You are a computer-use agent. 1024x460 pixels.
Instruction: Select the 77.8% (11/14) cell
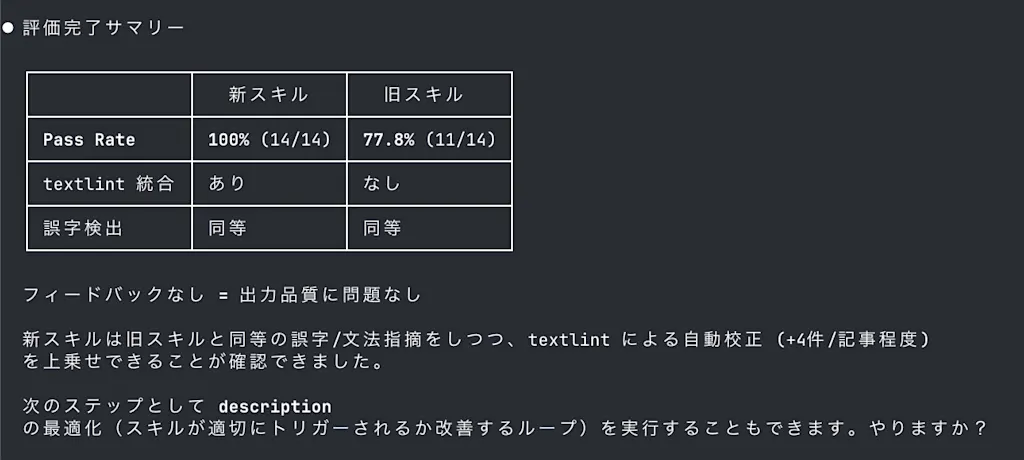429,140
